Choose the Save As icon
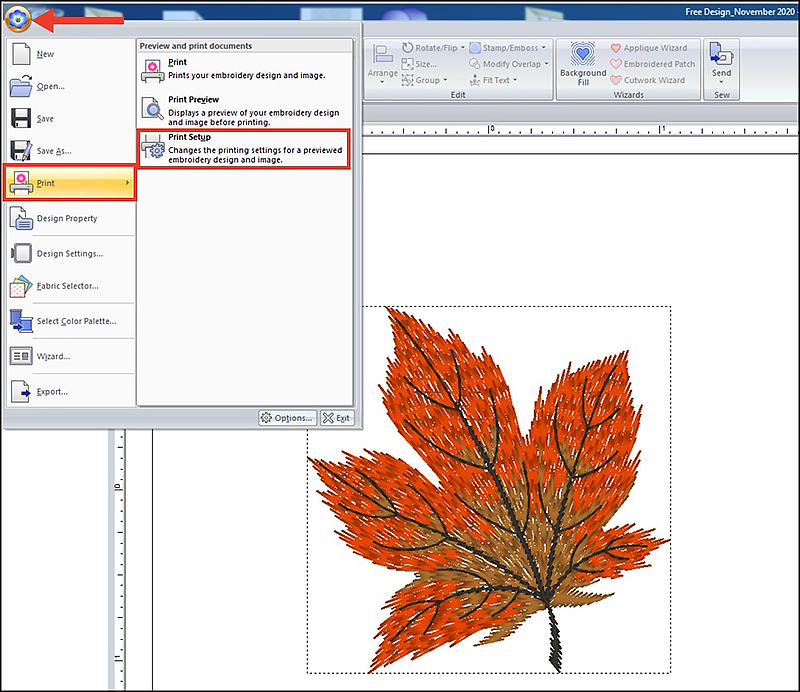 coord(22,151)
